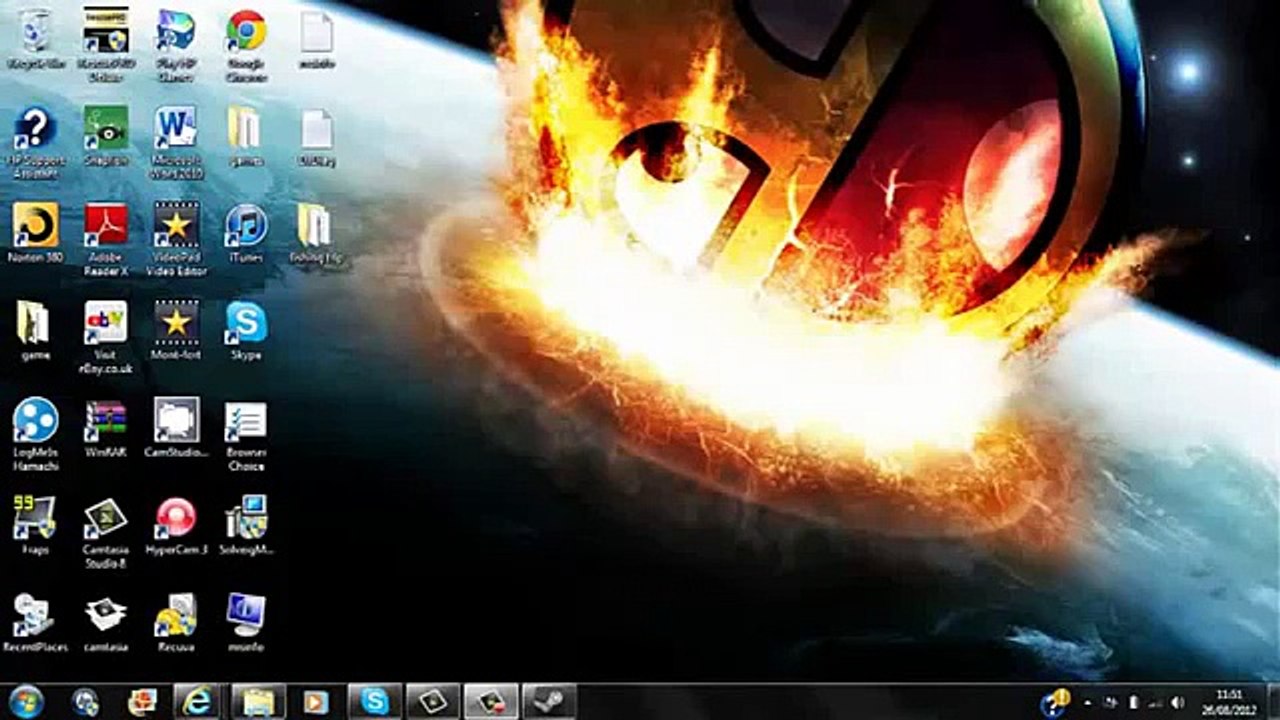Open the Visit eBay.co.uk shortcut
1280x720 pixels.
(106, 337)
